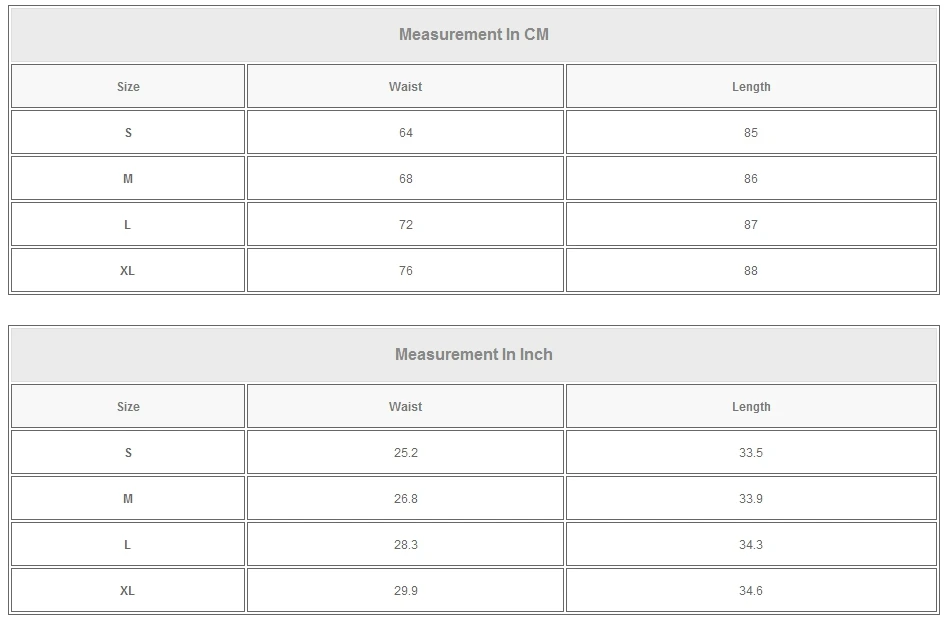Select the length value 34.6 cell

751,591
